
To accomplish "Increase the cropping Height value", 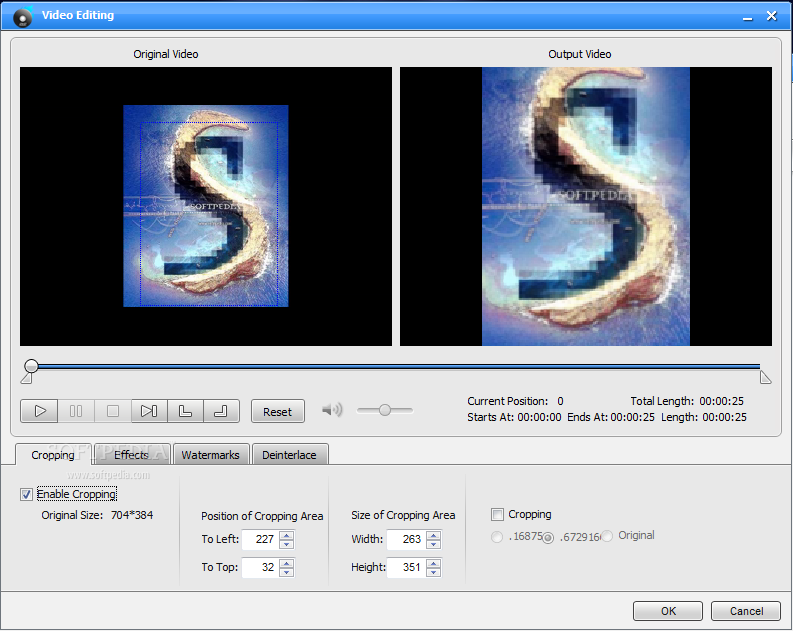I will tap(433, 563).
